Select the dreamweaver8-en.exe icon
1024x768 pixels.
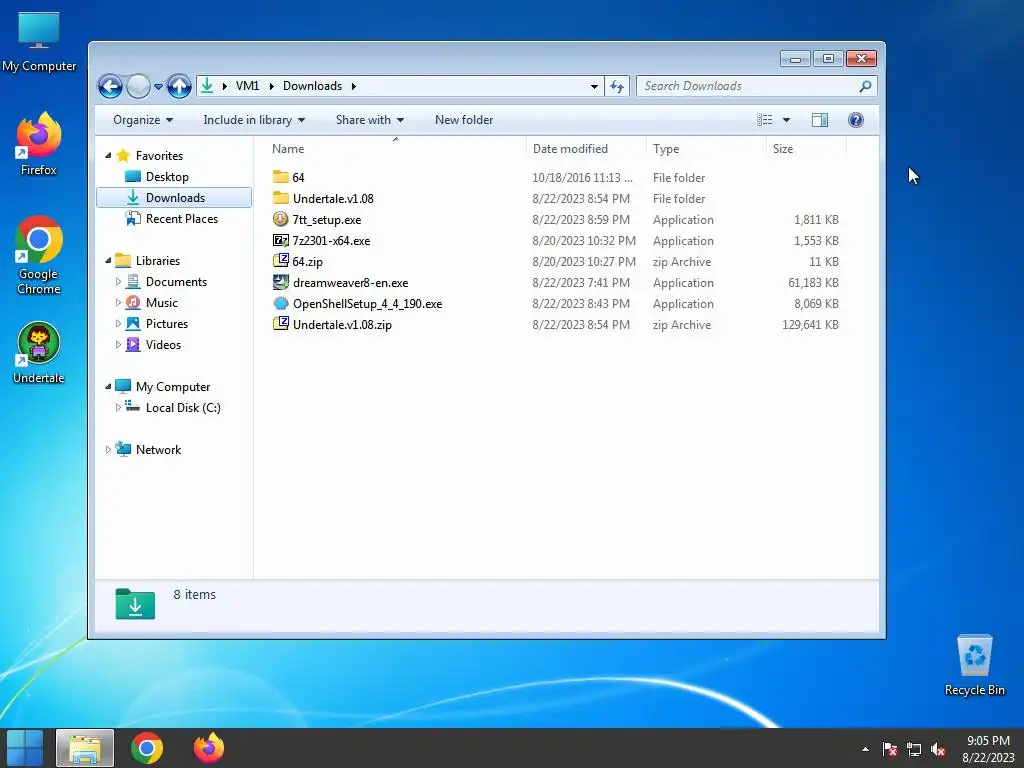click(x=281, y=282)
